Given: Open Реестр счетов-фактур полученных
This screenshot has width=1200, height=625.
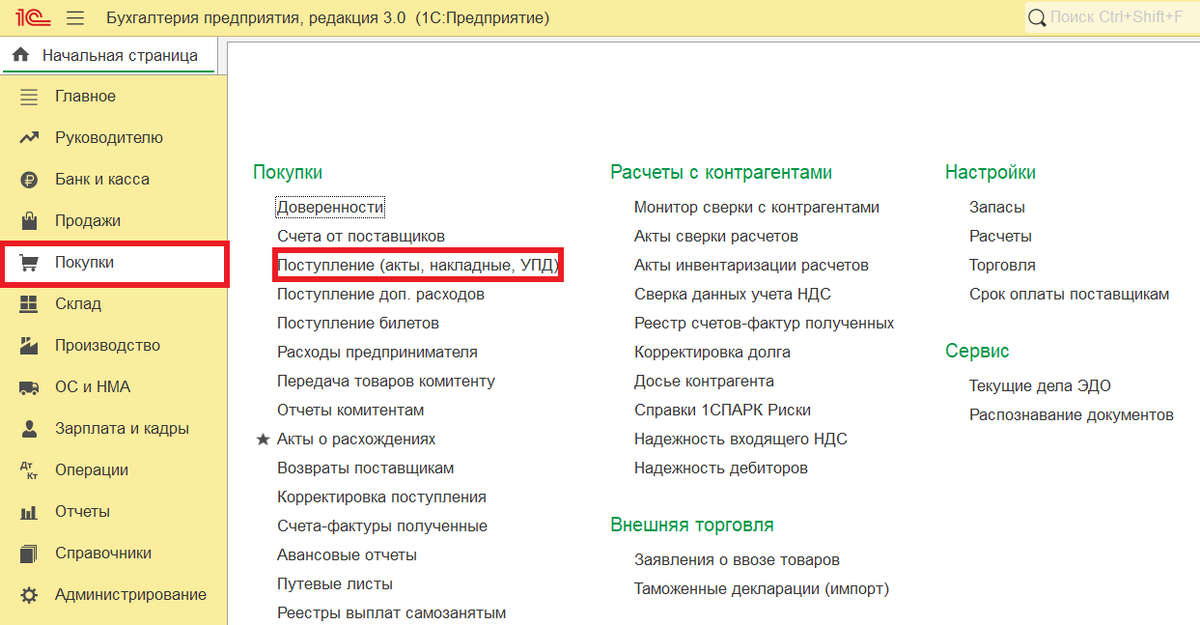Looking at the screenshot, I should (x=764, y=324).
